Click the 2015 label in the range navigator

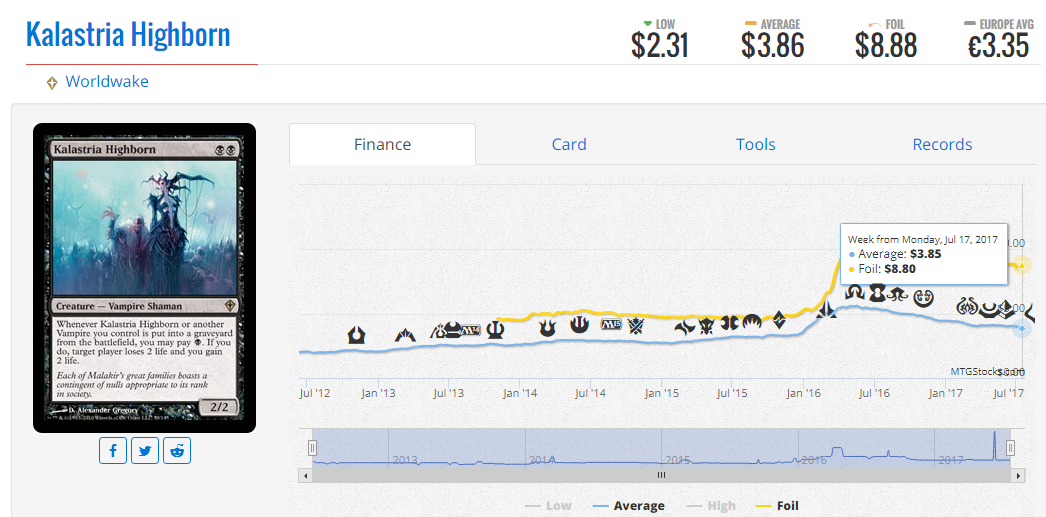(x=677, y=460)
